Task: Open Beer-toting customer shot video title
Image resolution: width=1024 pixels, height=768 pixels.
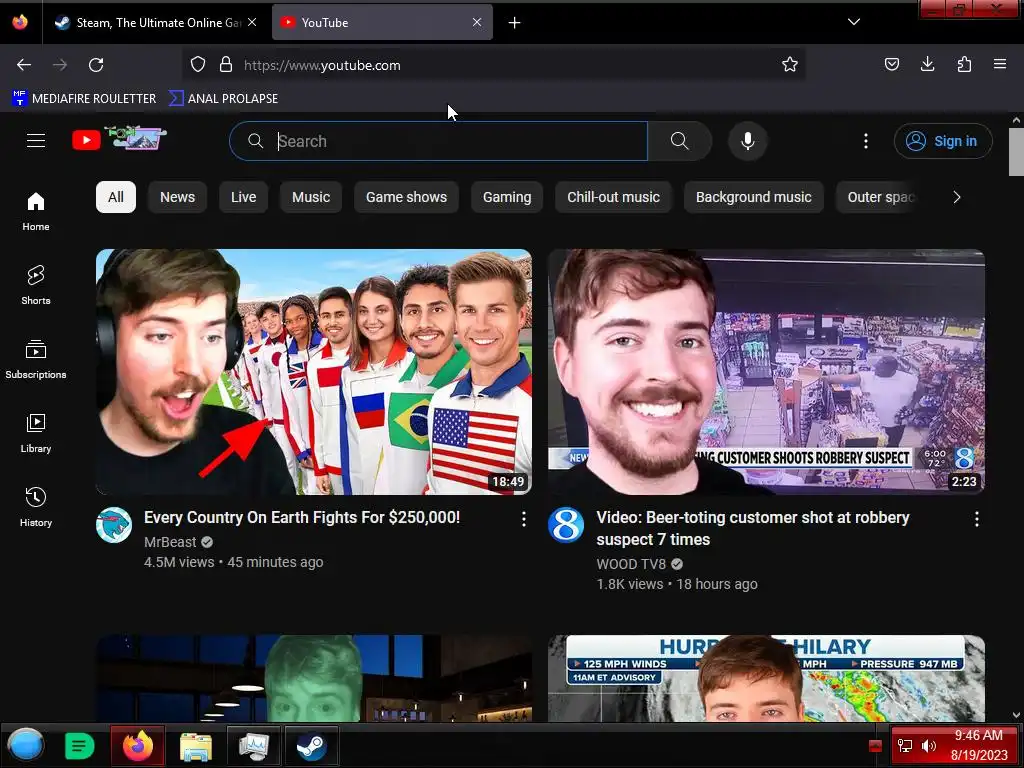Action: pos(753,528)
